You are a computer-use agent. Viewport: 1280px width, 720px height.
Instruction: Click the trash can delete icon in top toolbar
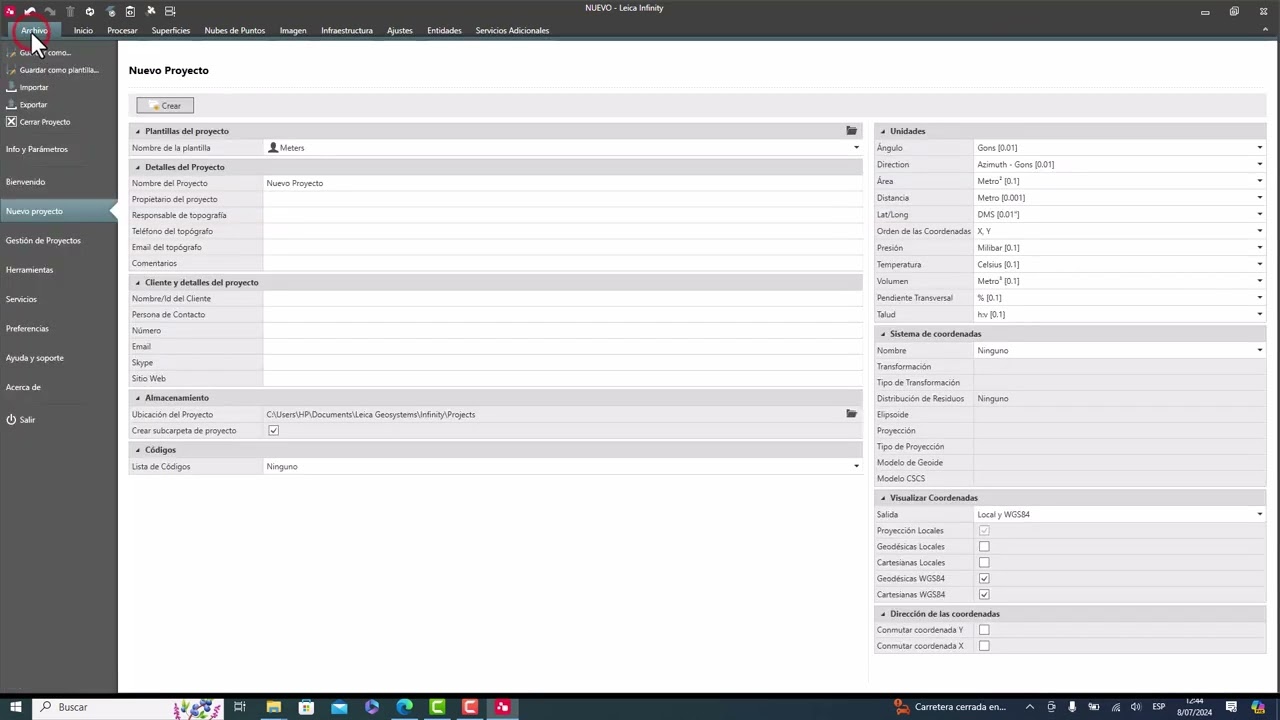pos(70,11)
